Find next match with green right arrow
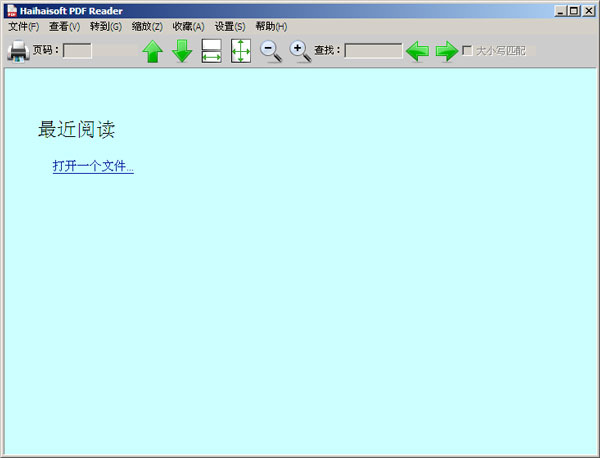This screenshot has width=600, height=458. (446, 51)
